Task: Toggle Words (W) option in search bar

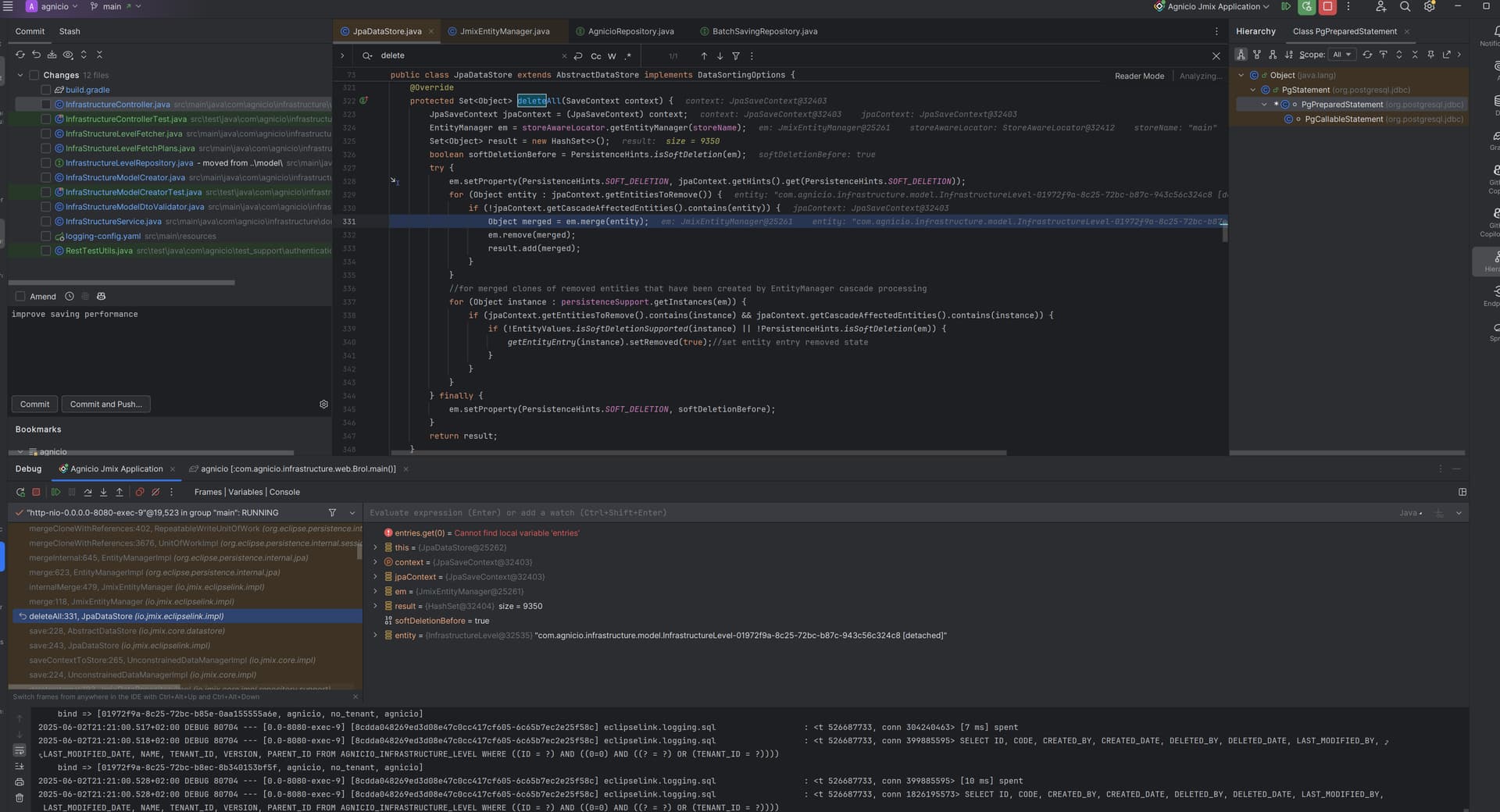Action: click(x=612, y=56)
